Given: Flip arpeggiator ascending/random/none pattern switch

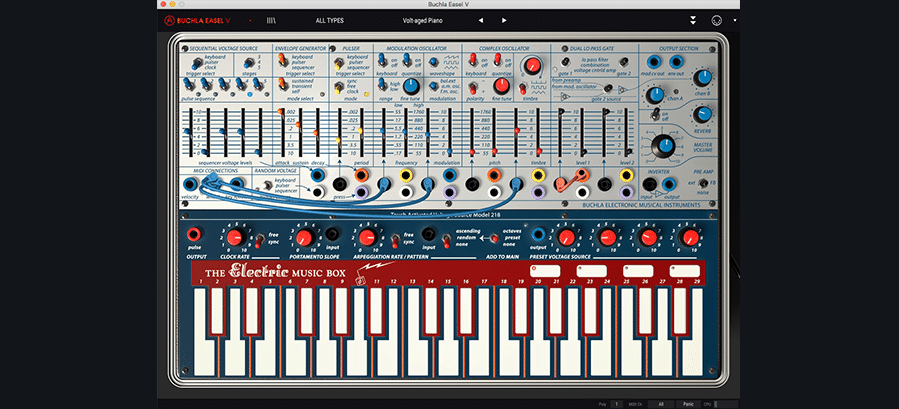Looking at the screenshot, I should click(x=446, y=240).
